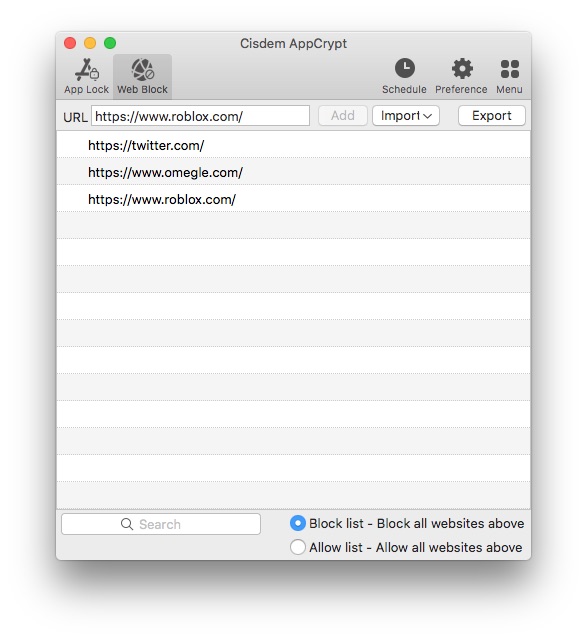The image size is (587, 640).
Task: Select Allow list radio button
Action: click(298, 547)
